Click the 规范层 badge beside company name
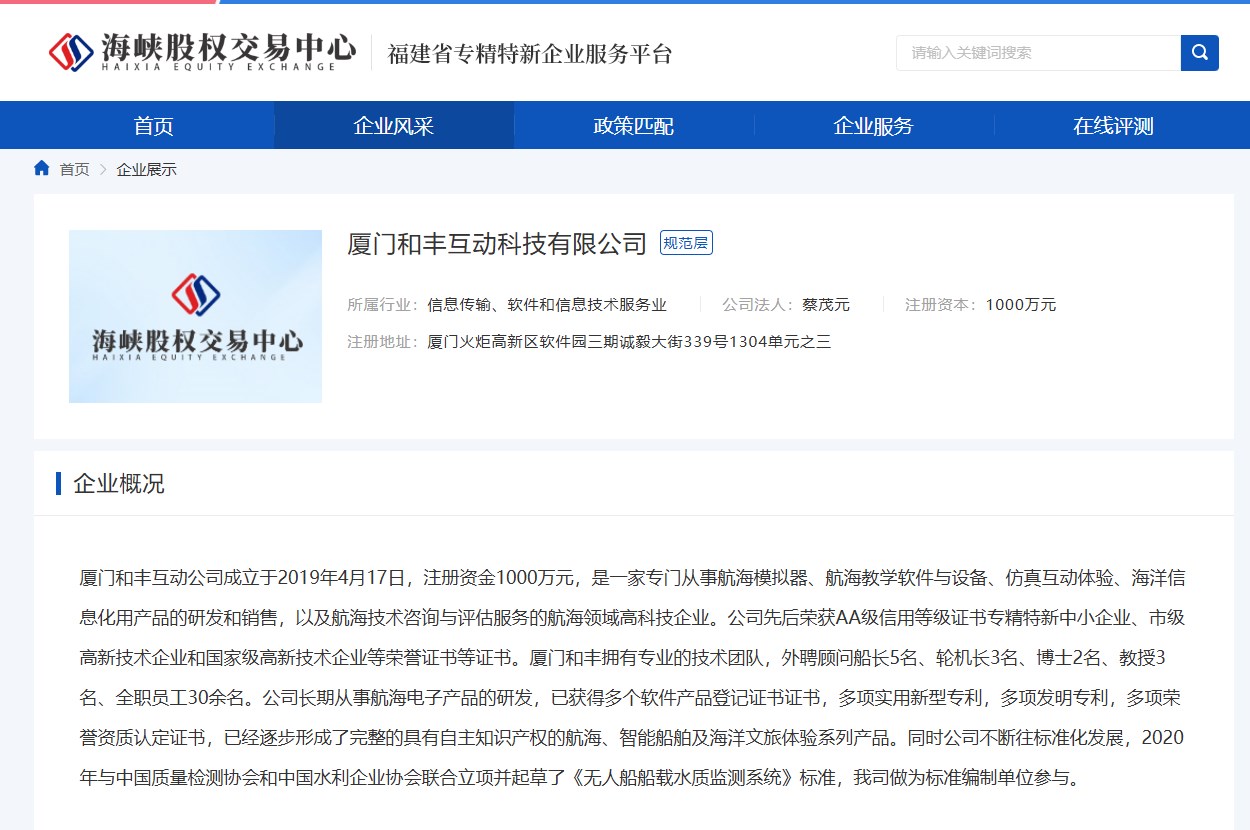1250x830 pixels. [686, 243]
